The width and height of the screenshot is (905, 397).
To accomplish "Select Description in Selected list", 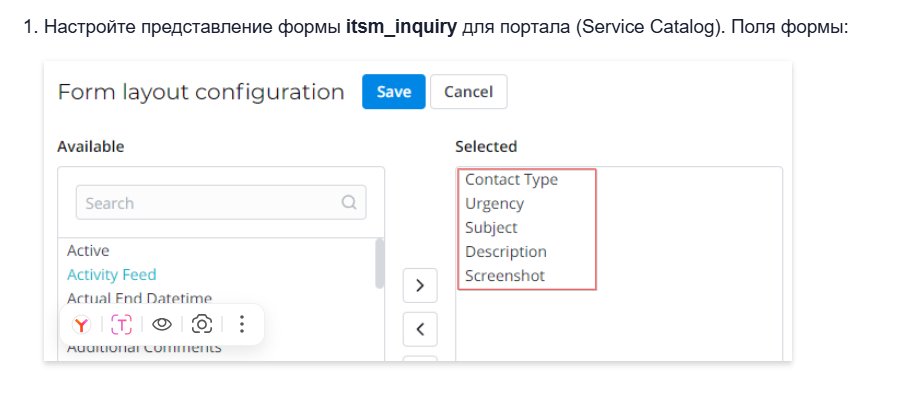I will 506,252.
